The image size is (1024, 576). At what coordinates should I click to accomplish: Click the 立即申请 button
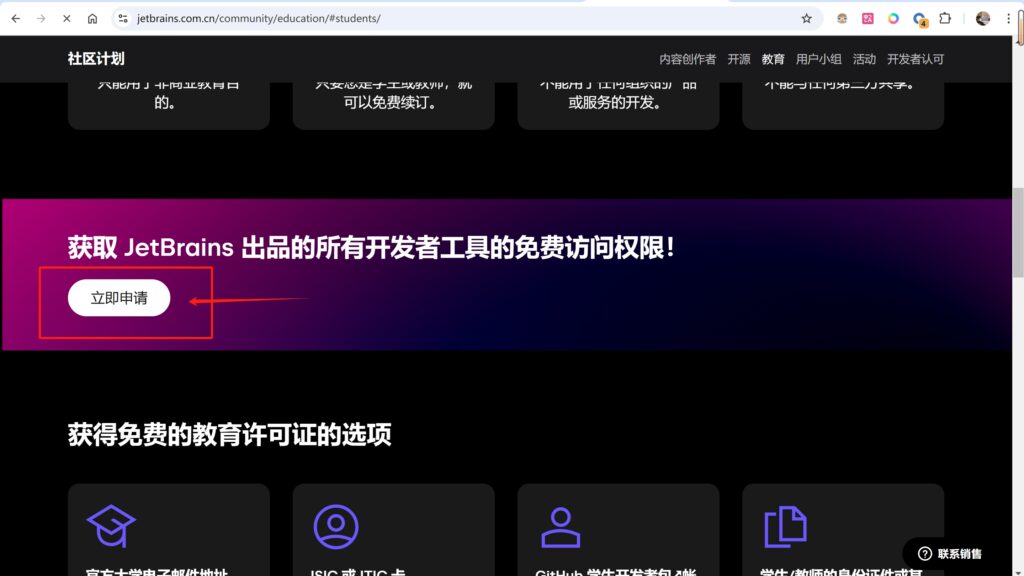coord(117,297)
